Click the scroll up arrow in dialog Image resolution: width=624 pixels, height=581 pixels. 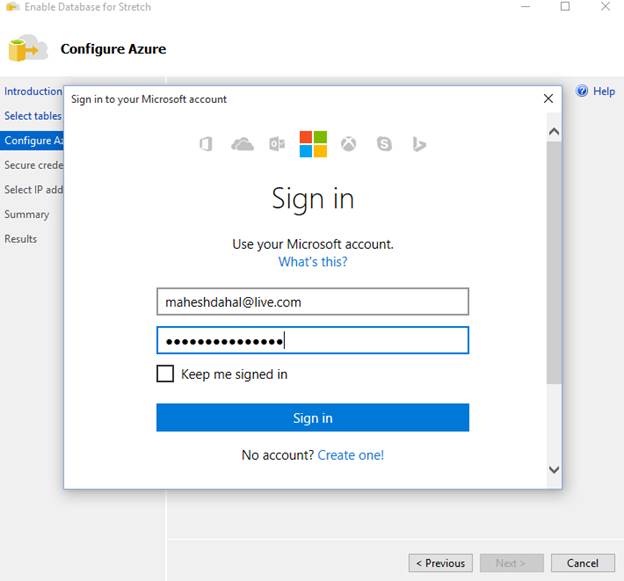point(554,131)
